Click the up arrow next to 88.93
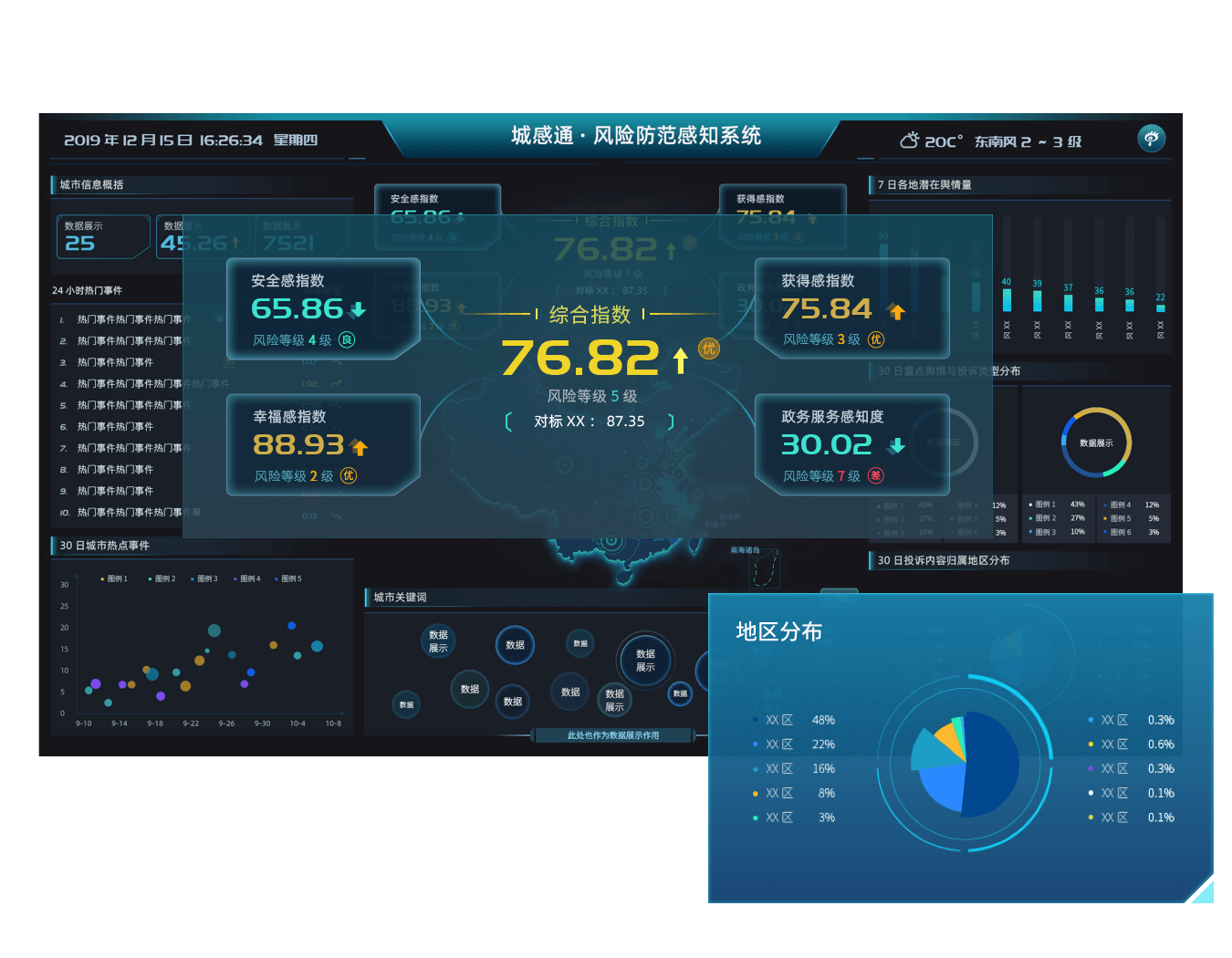The image size is (1232, 958). click(360, 447)
